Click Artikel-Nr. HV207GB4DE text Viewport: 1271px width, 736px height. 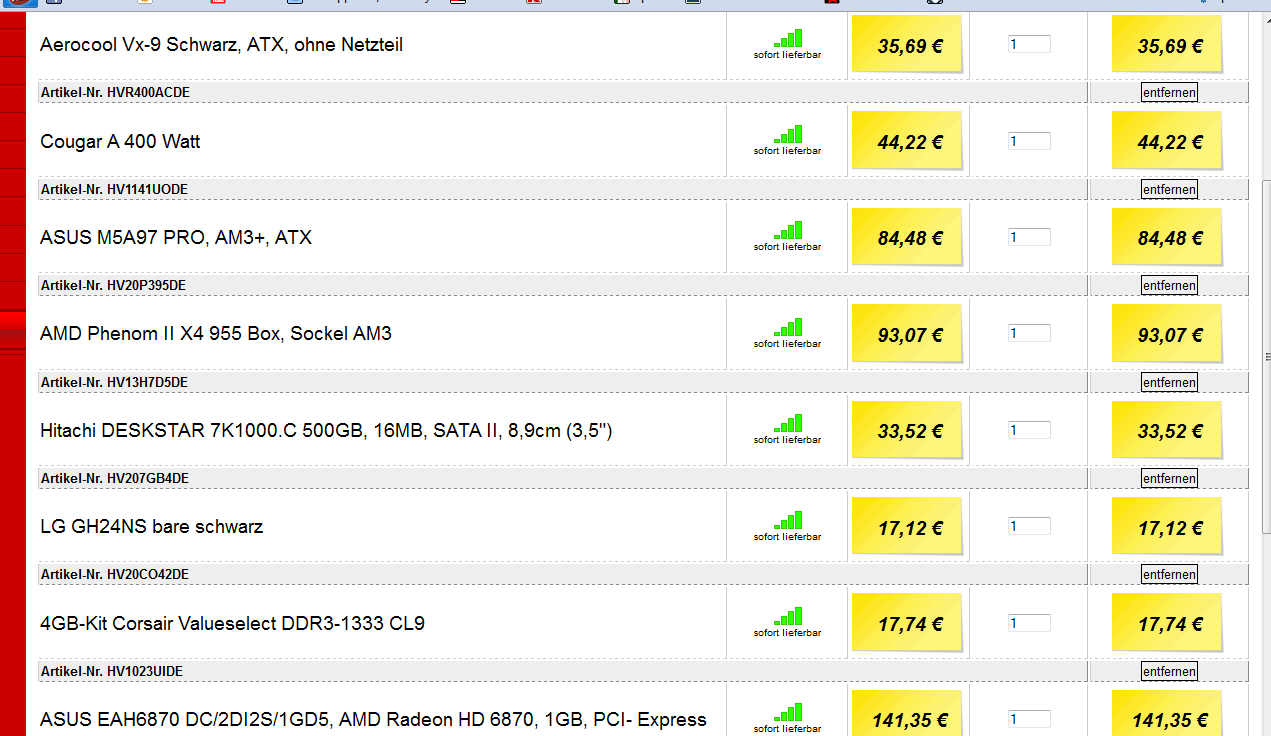pos(114,478)
